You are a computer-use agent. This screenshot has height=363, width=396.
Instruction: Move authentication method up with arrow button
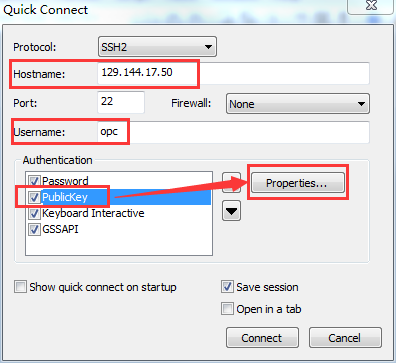pos(231,182)
